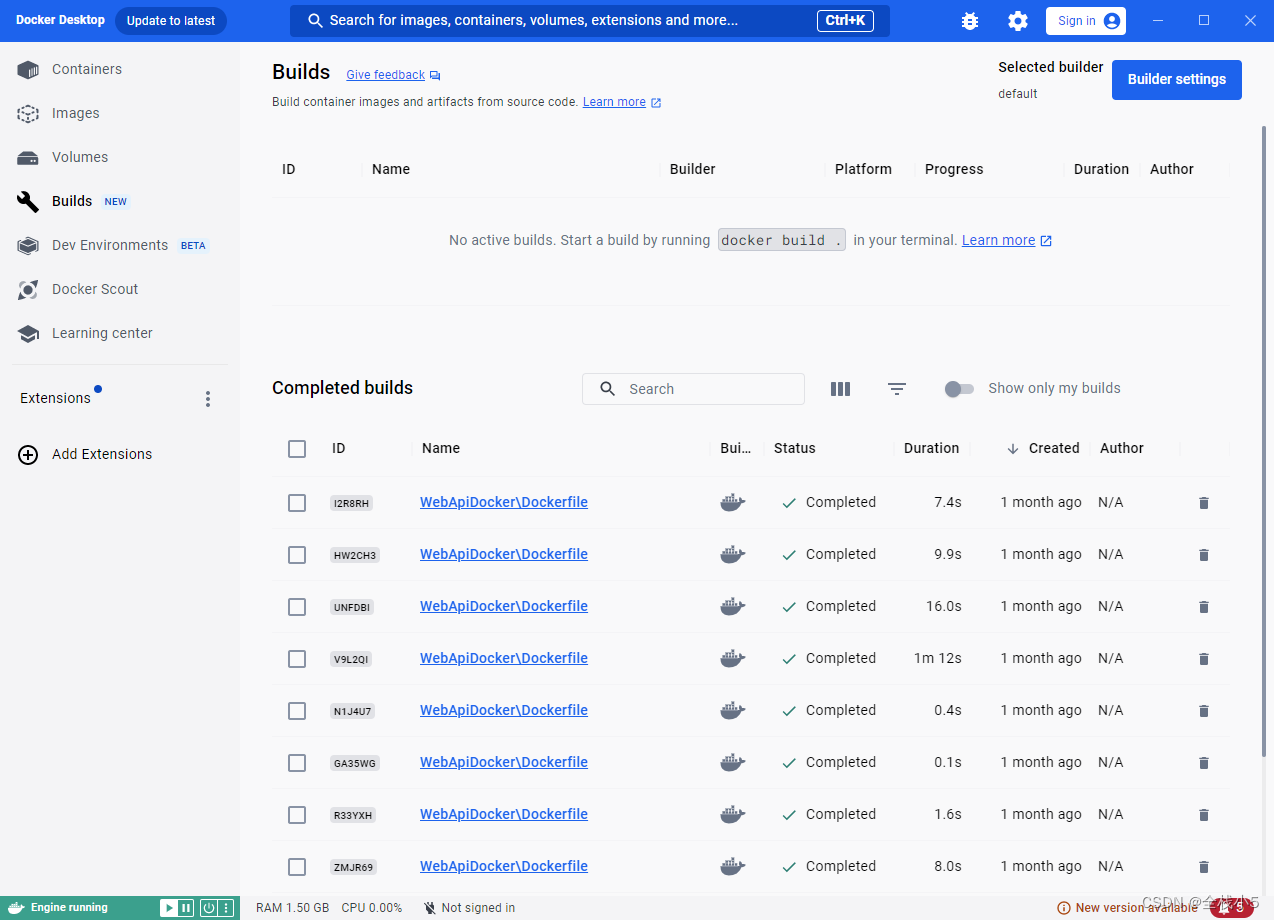Screen dimensions: 1274x920
Task: Check the box for build GA35WG
Action: (297, 763)
